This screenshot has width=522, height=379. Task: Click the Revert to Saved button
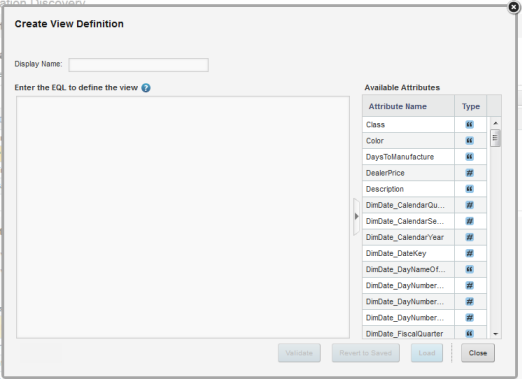point(366,353)
